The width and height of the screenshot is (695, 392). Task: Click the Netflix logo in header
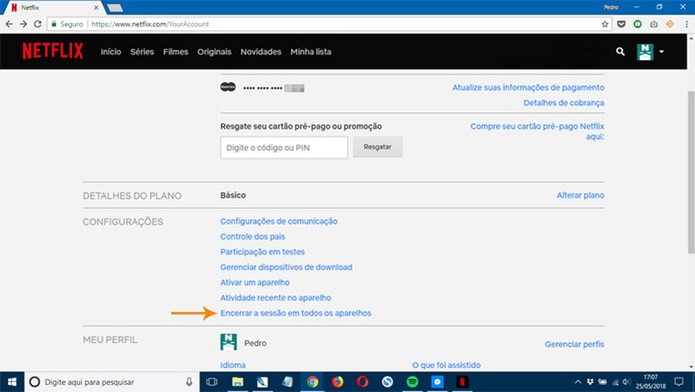[53, 51]
